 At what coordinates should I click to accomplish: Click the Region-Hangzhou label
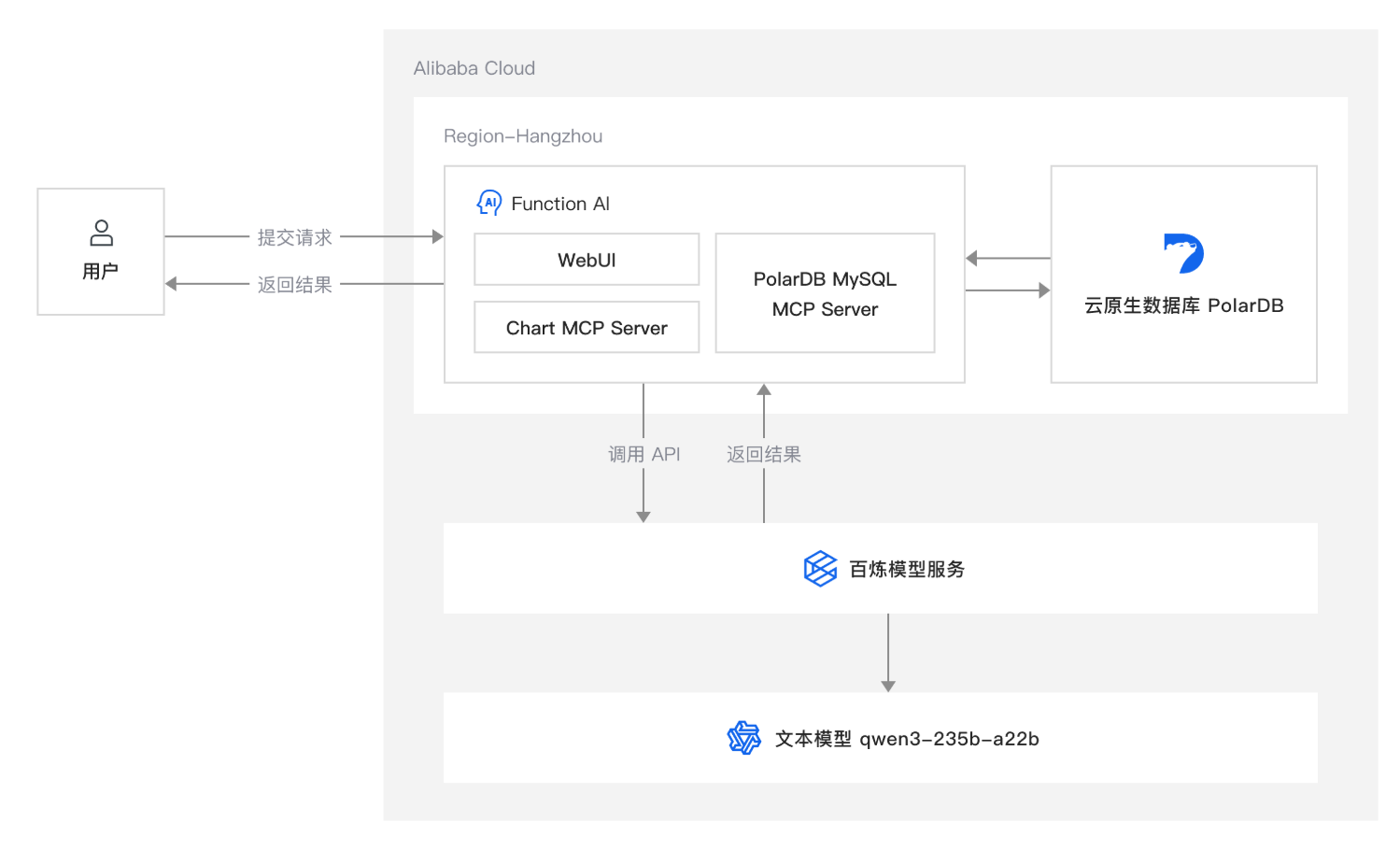click(x=523, y=136)
